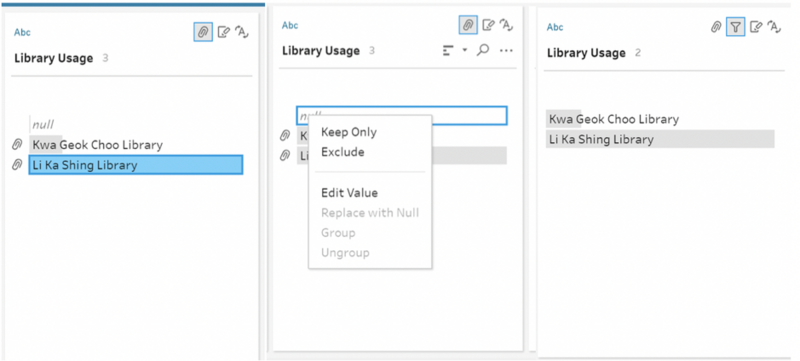This screenshot has width=800, height=361.
Task: Open sort dropdown arrow in middle panel
Action: [x=465, y=50]
